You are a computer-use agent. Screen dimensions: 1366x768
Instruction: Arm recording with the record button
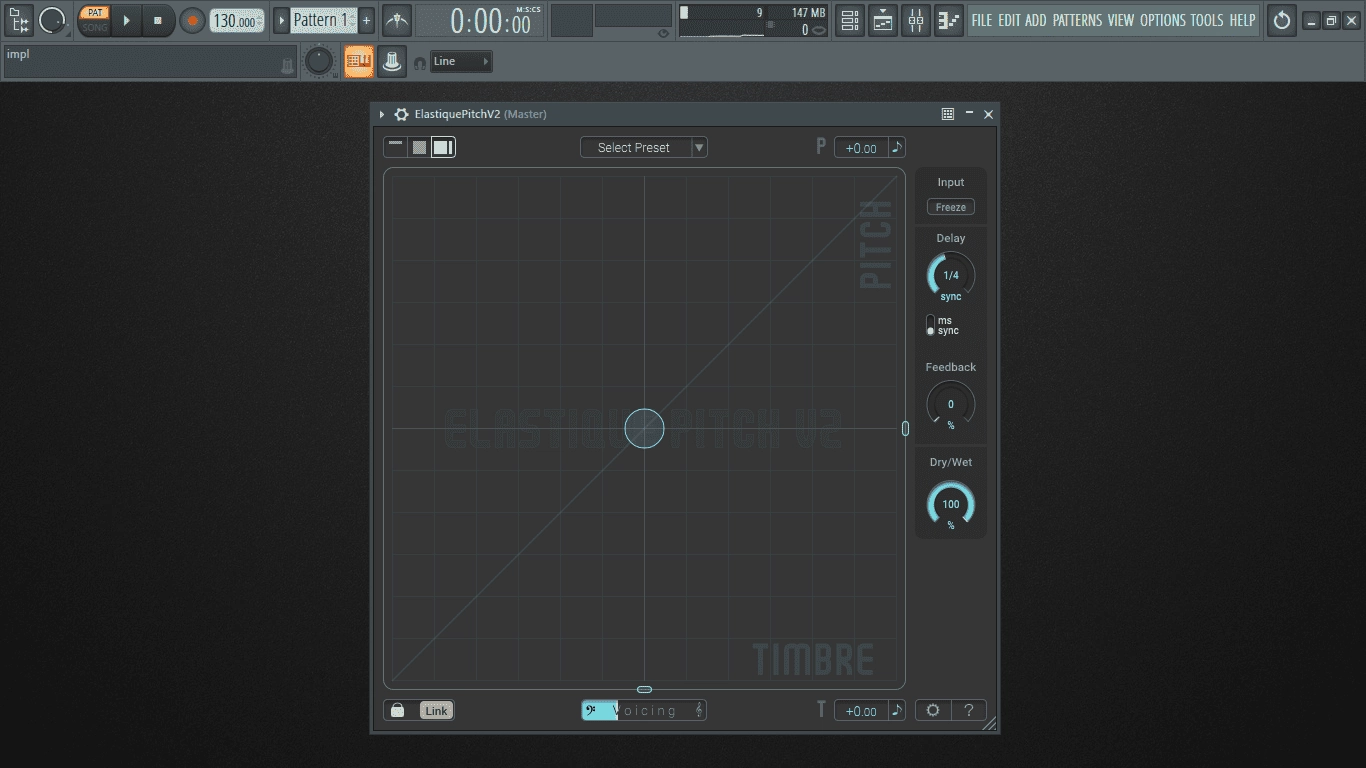coord(191,20)
